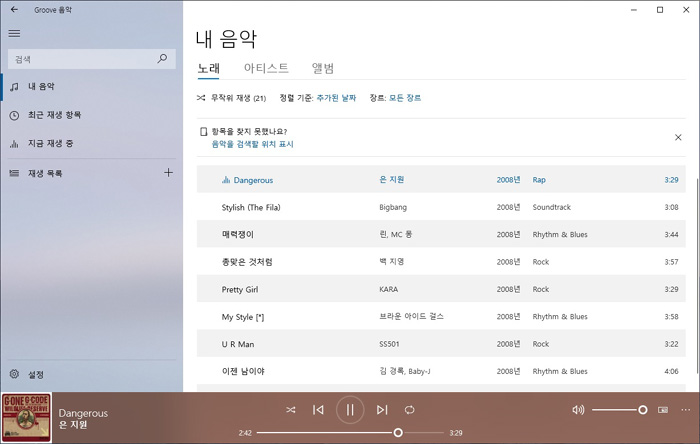Select the My Style [*] song
700x444 pixels.
[243, 317]
